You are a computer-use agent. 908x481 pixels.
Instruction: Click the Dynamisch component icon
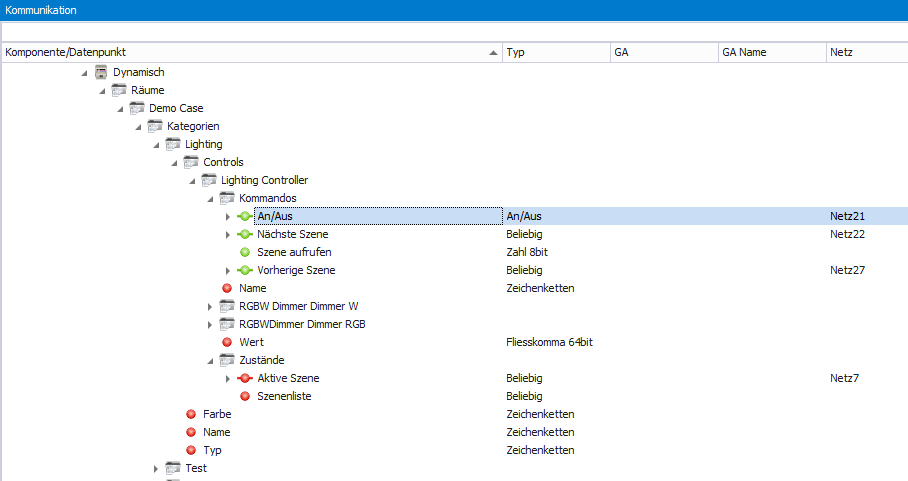pos(101,72)
